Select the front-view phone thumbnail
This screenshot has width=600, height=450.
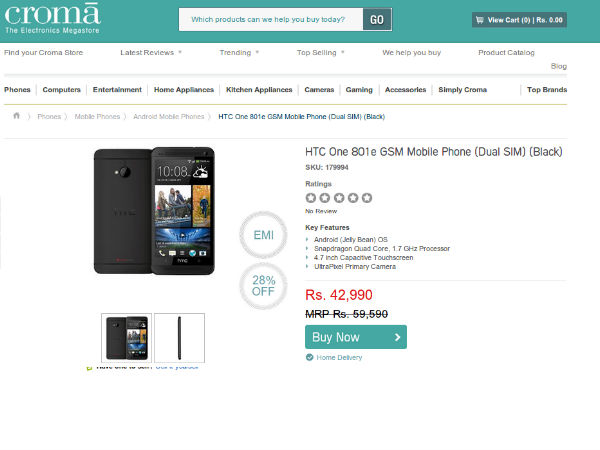tap(126, 337)
